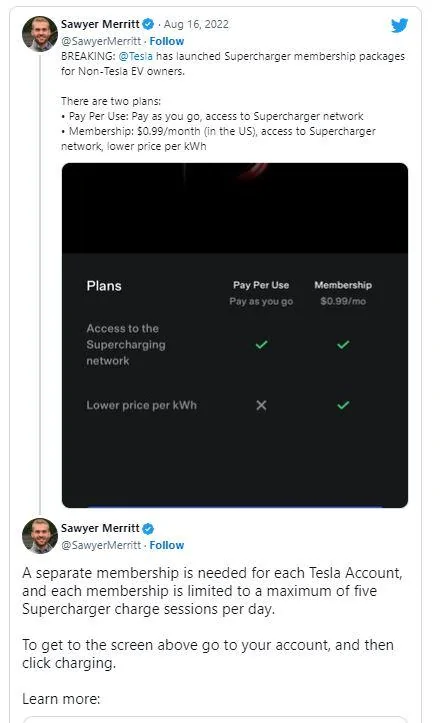The width and height of the screenshot is (440, 723).
Task: Select the Pay Per Use plan heading
Action: coord(261,285)
